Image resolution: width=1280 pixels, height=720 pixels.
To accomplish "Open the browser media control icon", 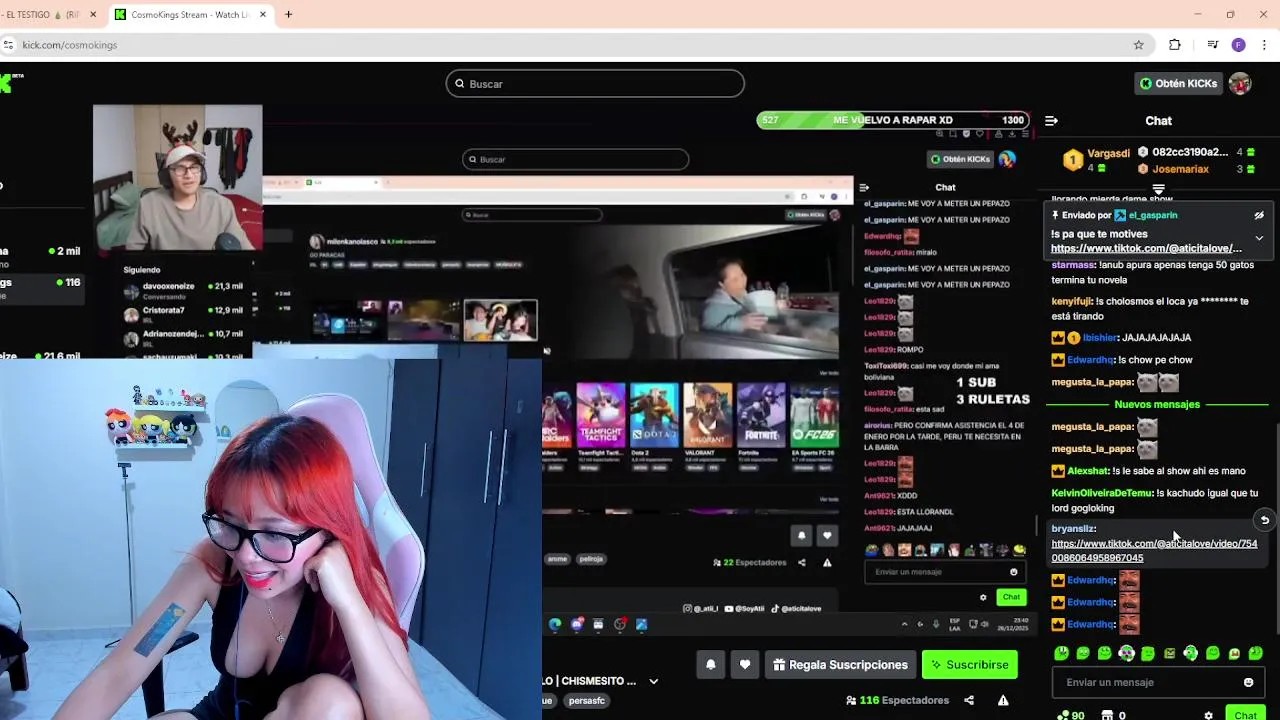I will tap(1212, 45).
